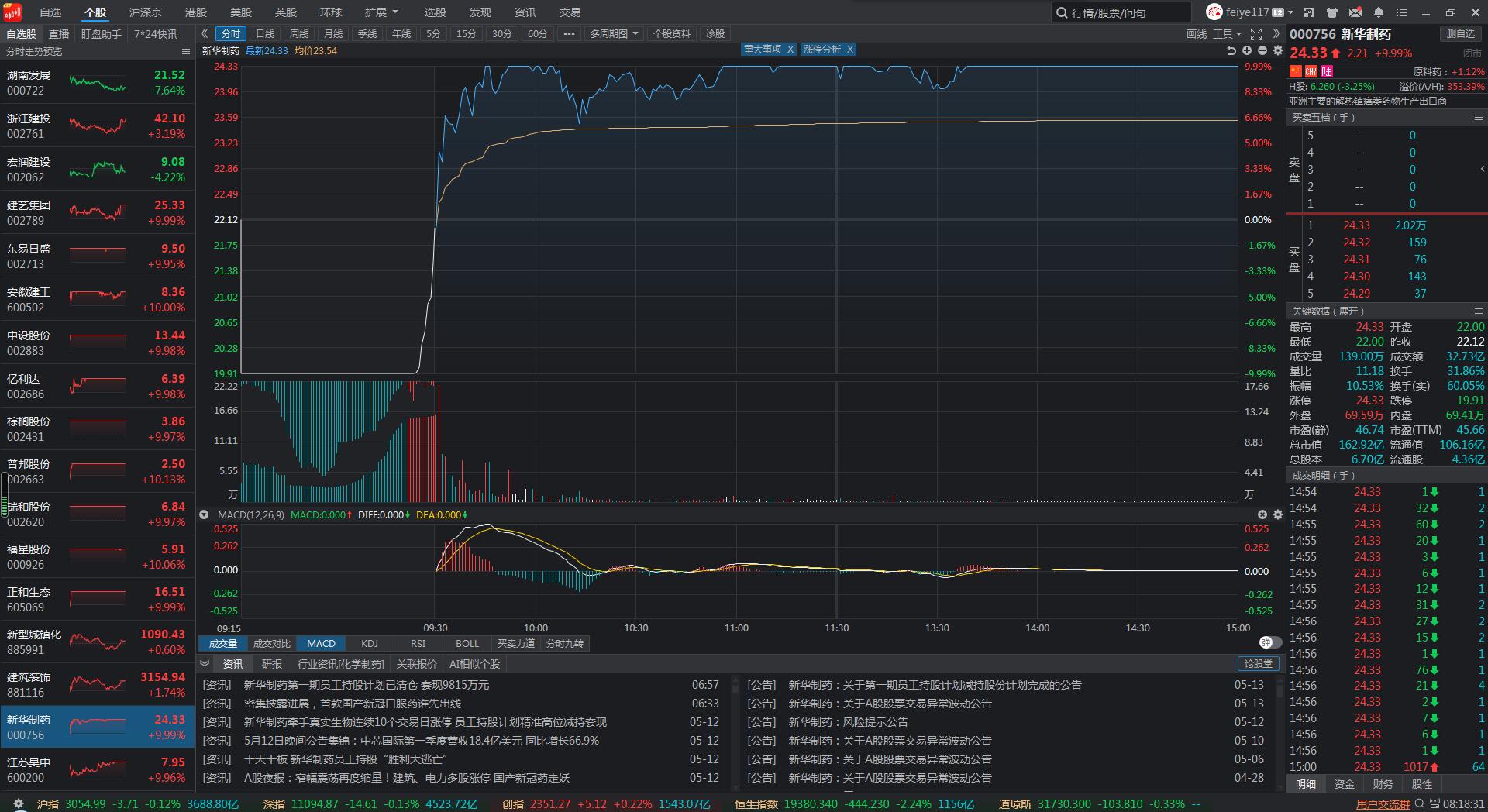Open the mail messages icon

1355,12
